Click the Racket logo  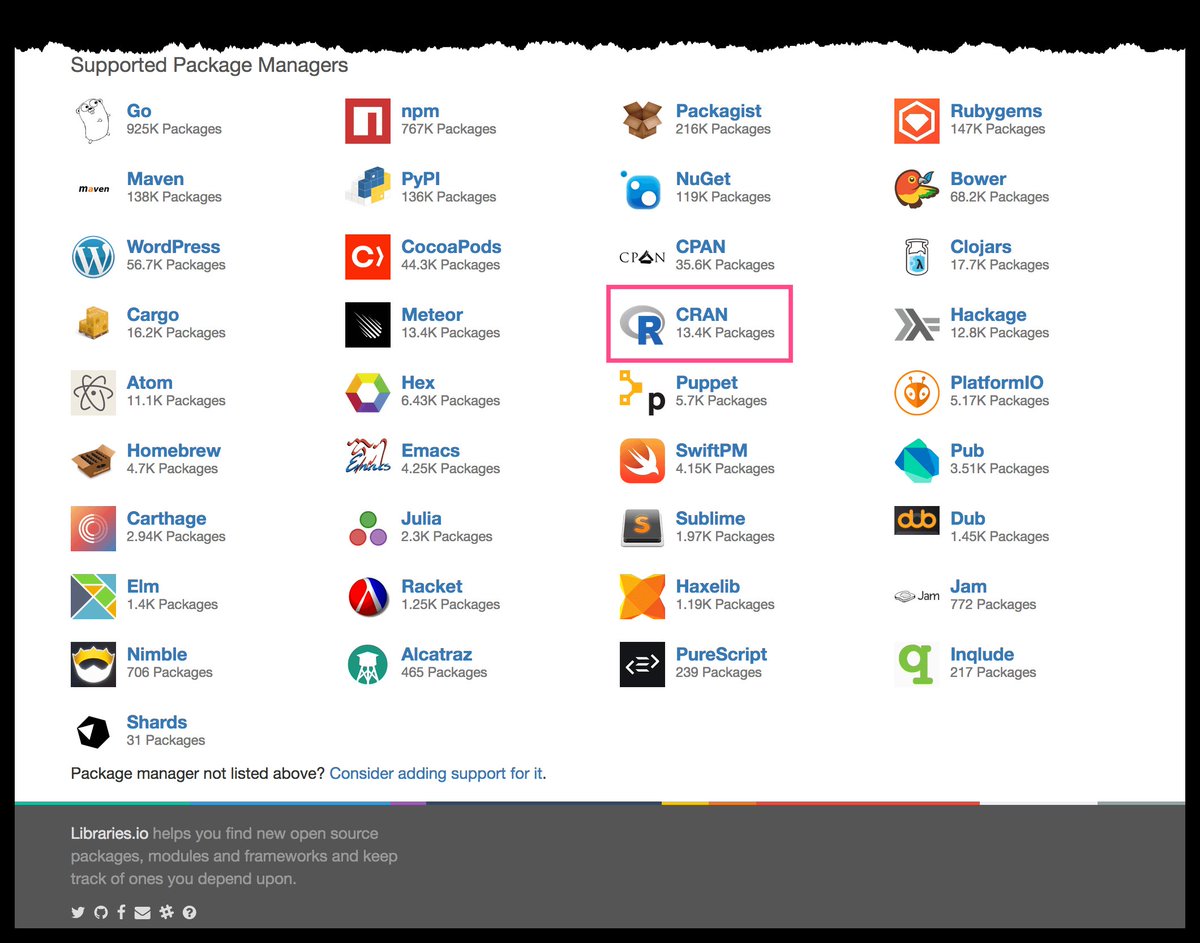click(367, 597)
